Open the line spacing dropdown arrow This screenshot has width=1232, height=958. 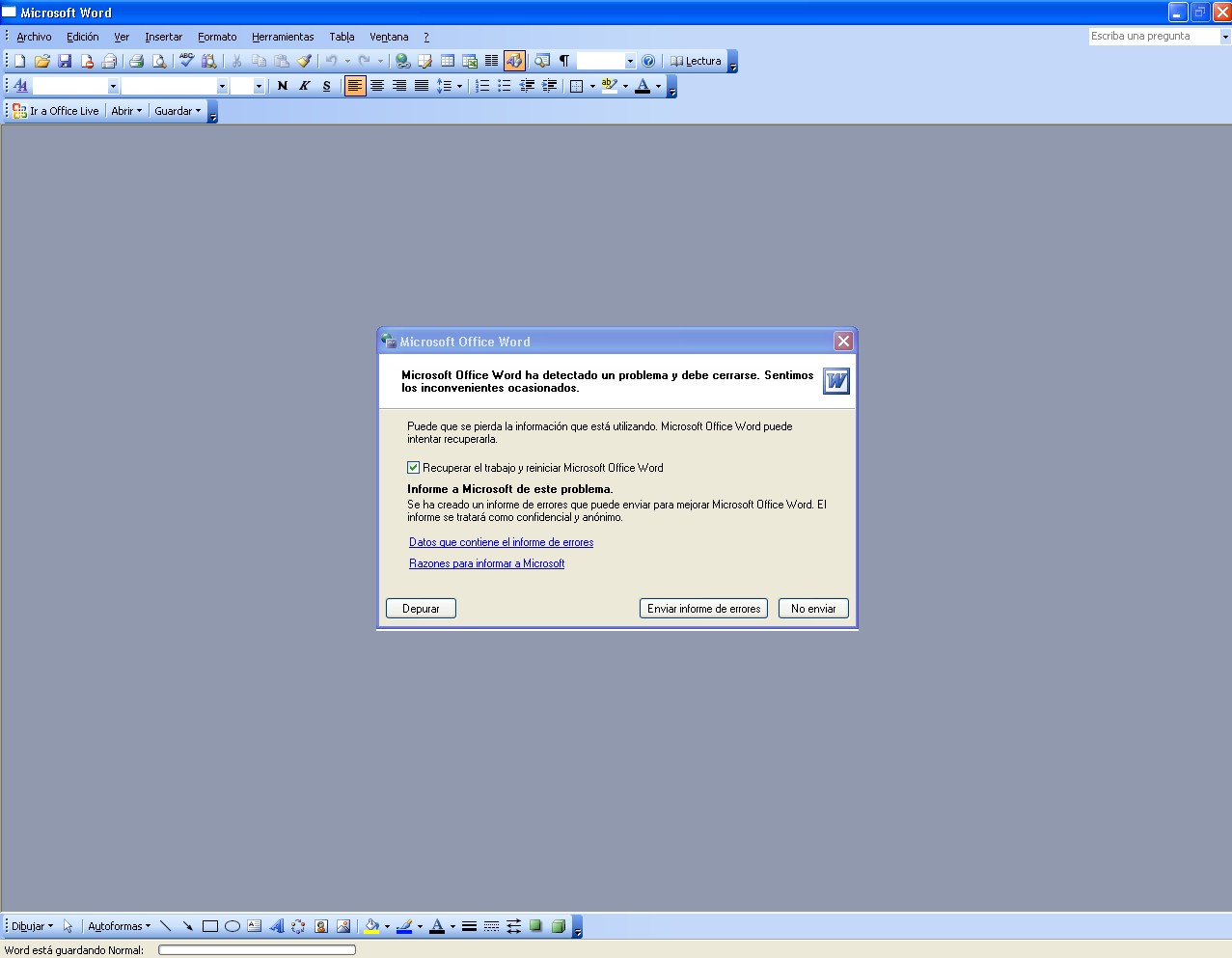459,86
